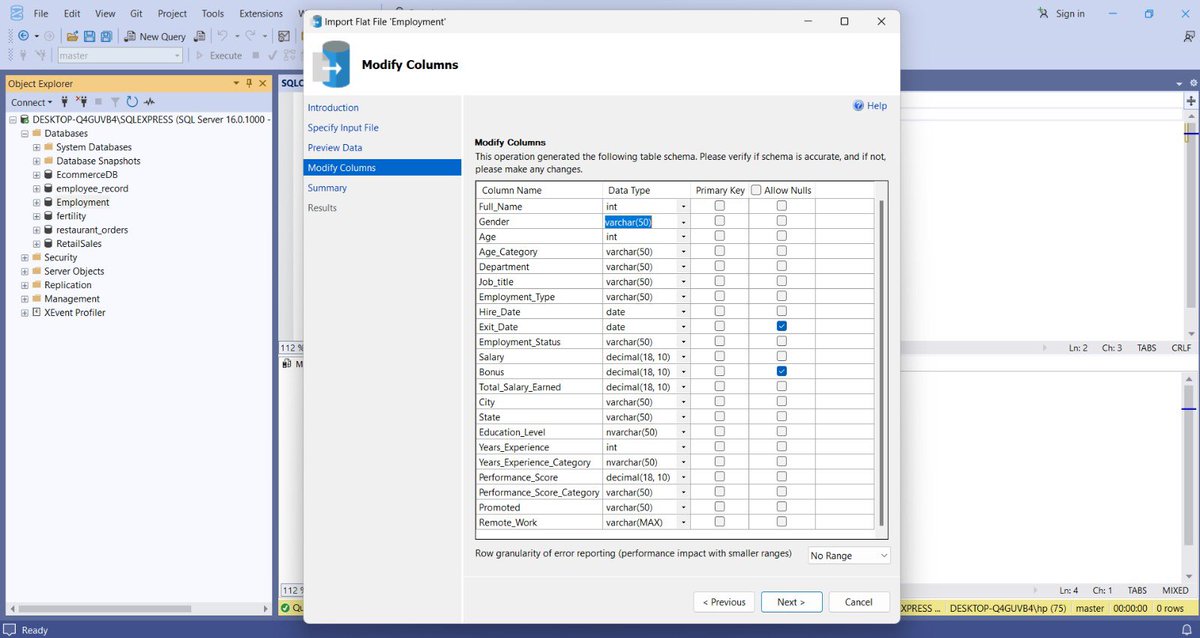Click the Stop square icon in Object Explorer
This screenshot has width=1200, height=638.
(98, 102)
